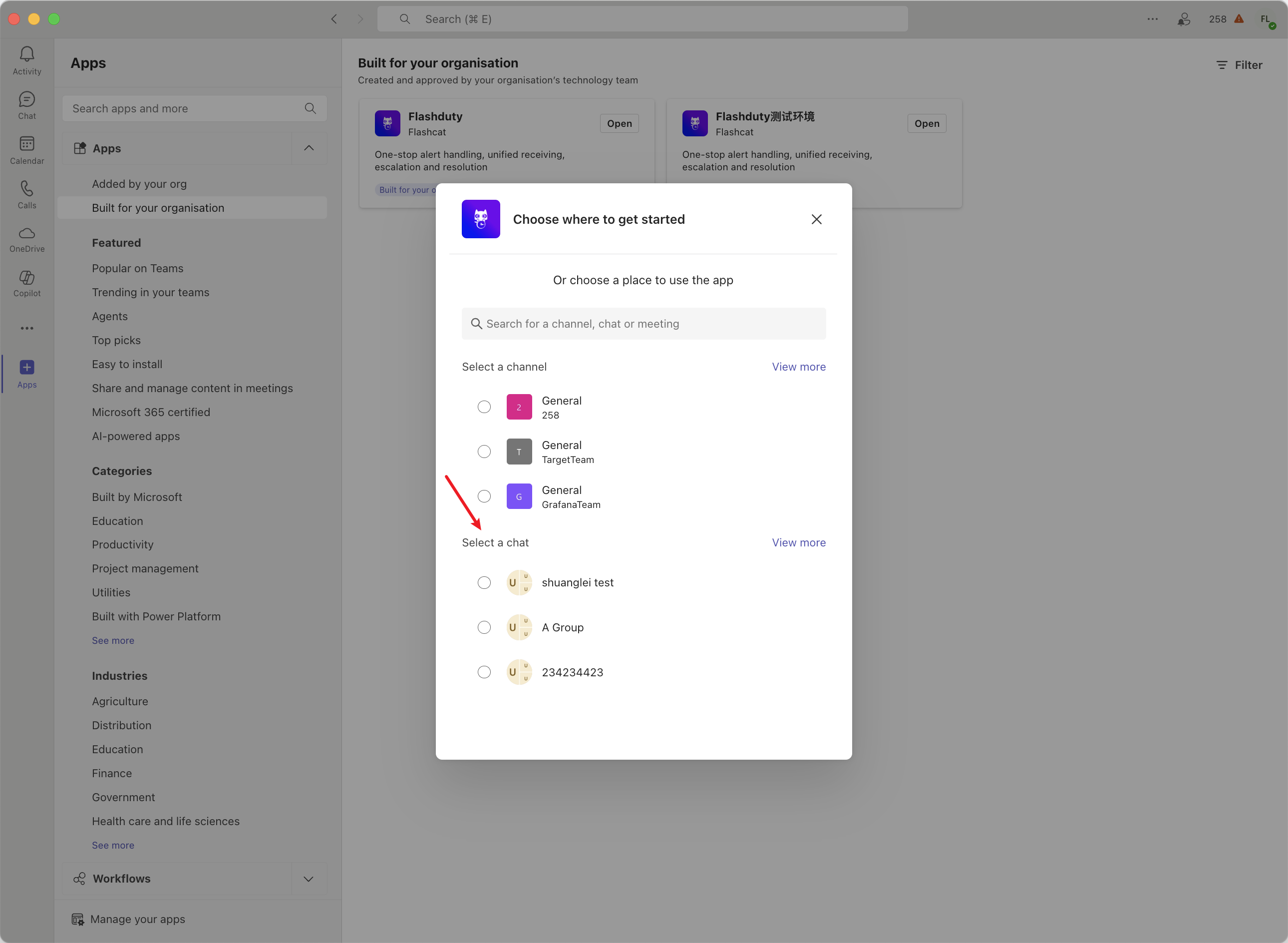Image resolution: width=1288 pixels, height=943 pixels.
Task: Open the Chat icon in sidebar
Action: pyautogui.click(x=27, y=99)
